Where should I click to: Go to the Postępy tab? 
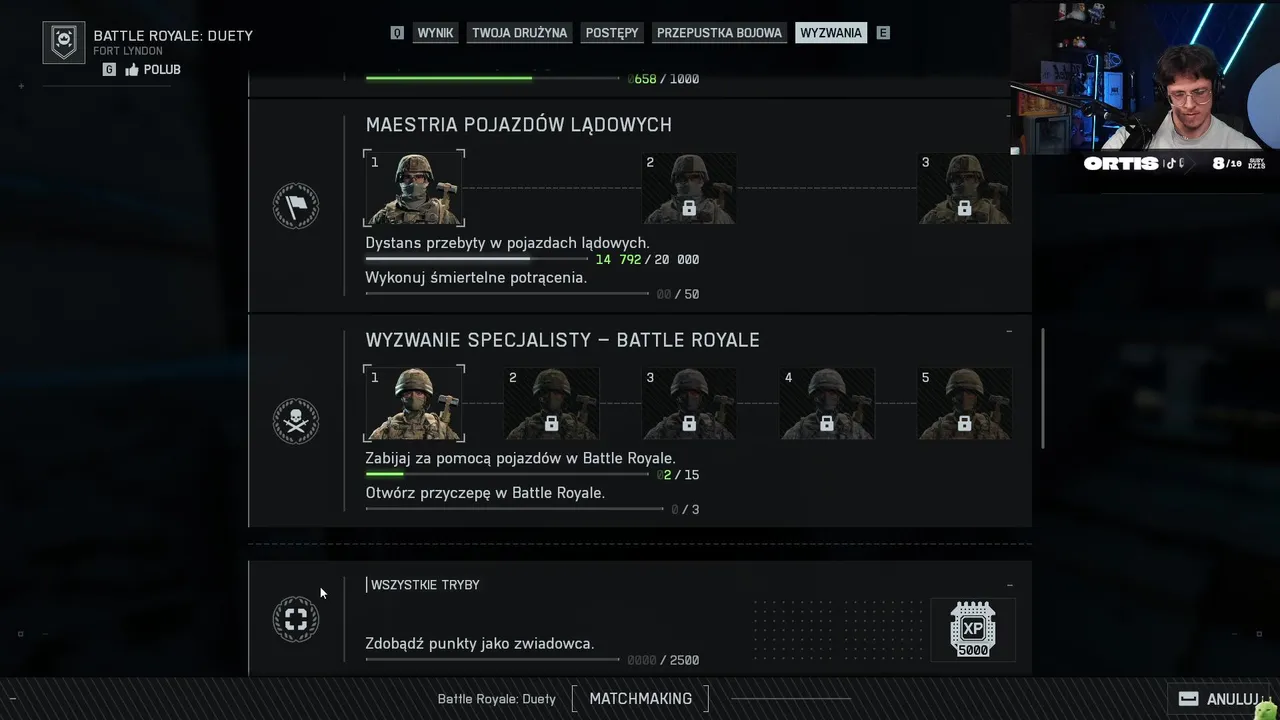pyautogui.click(x=612, y=33)
